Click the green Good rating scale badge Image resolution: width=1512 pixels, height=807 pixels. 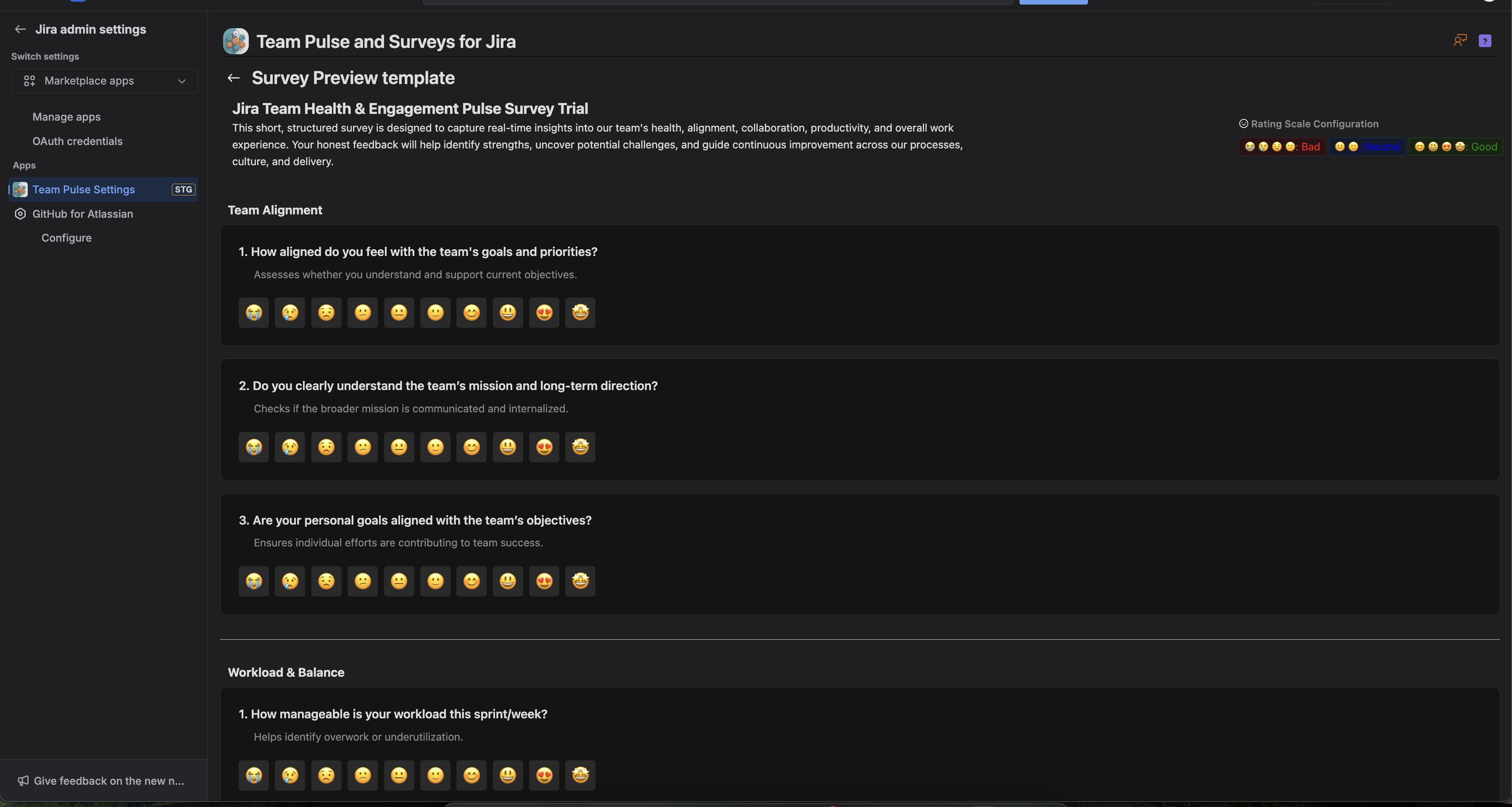[x=1455, y=147]
